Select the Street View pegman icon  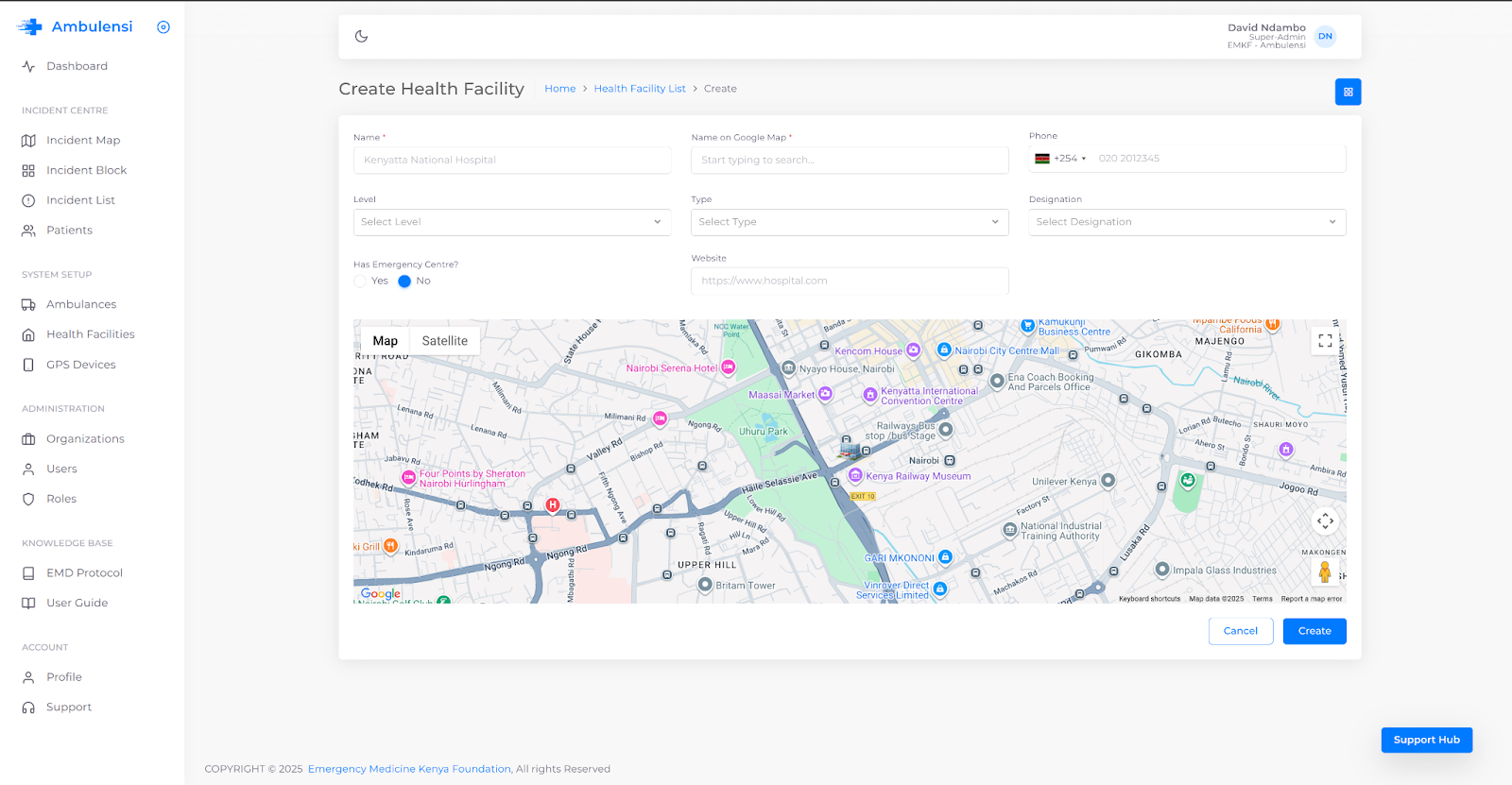click(x=1325, y=572)
